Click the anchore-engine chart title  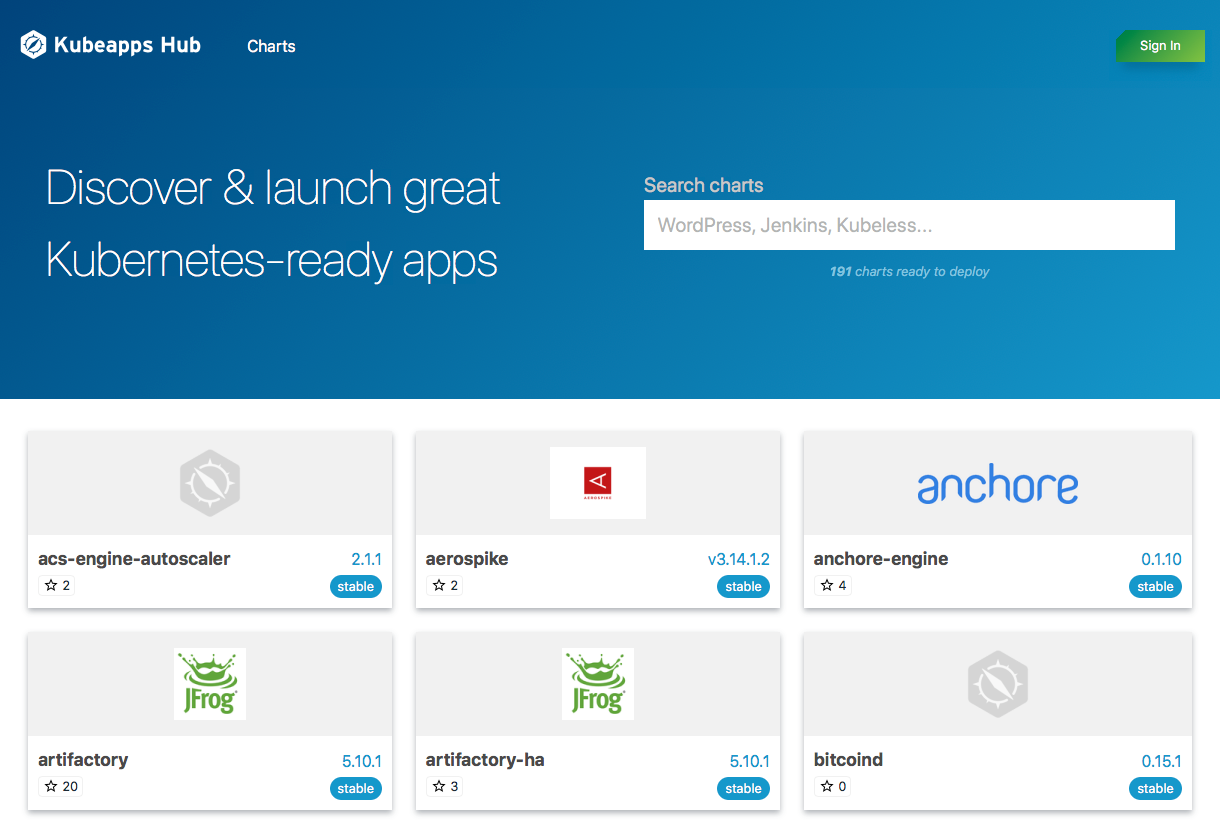[x=880, y=559]
